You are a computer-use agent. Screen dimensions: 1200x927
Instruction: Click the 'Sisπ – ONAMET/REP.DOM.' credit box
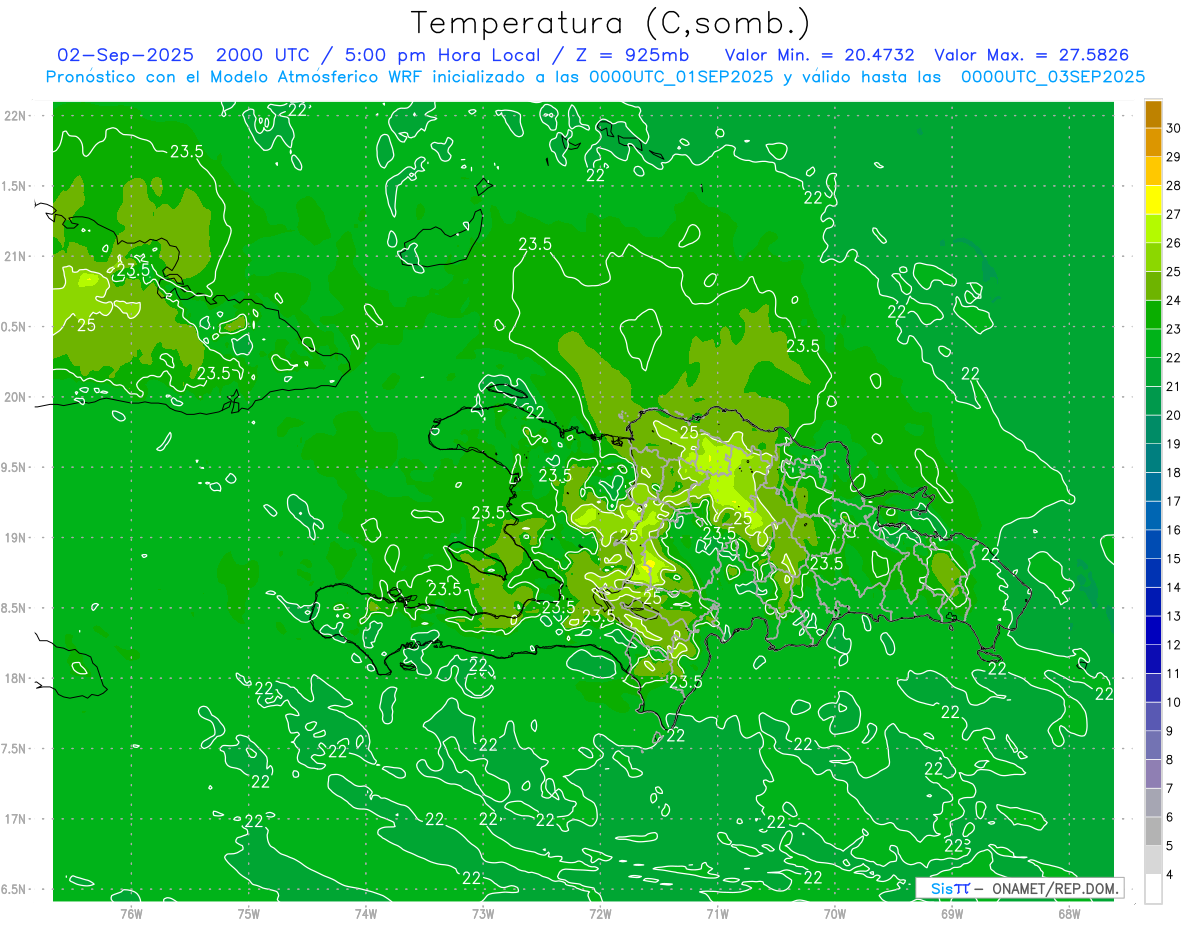pos(1020,888)
